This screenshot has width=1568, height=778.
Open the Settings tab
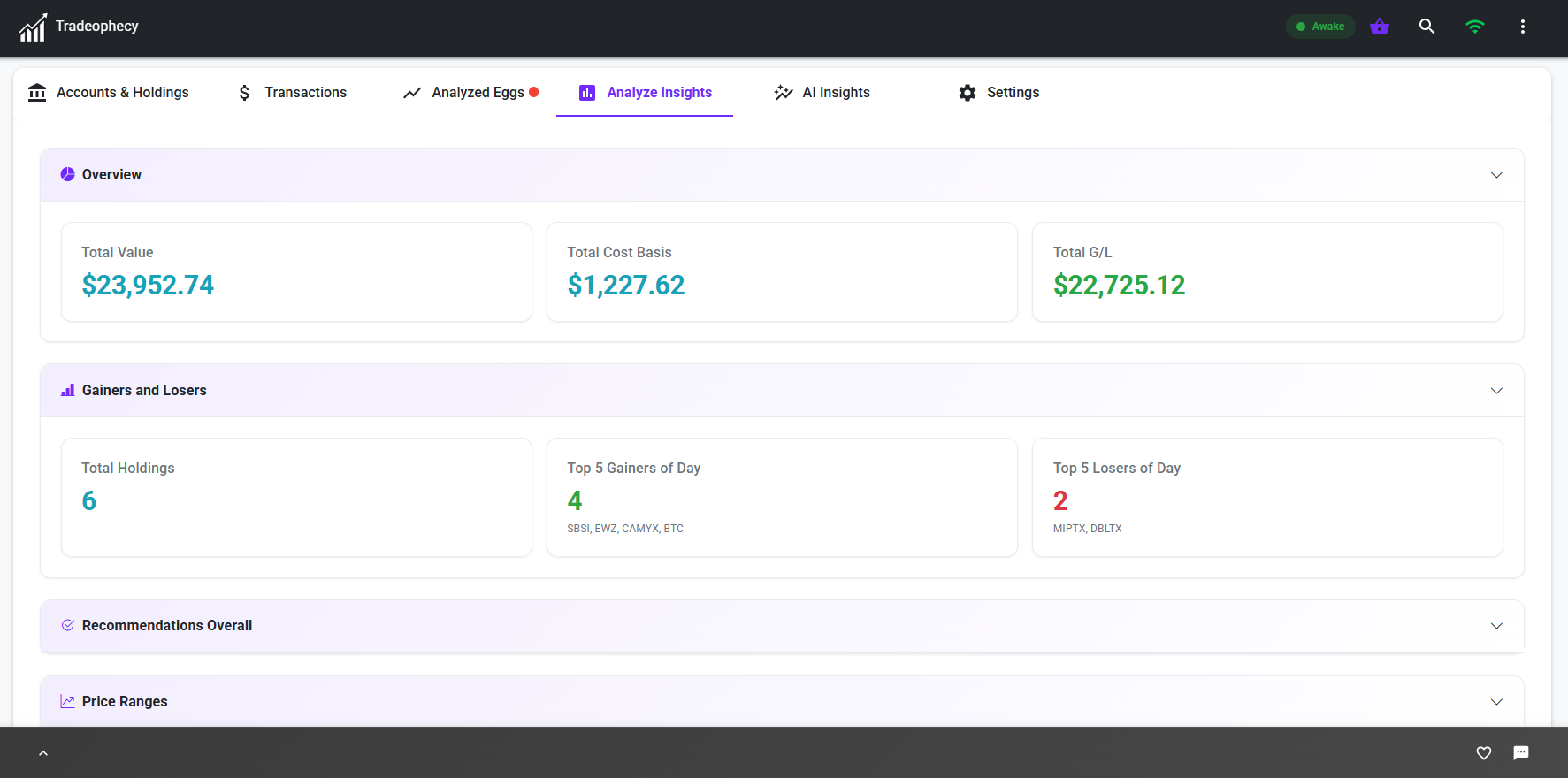pos(999,93)
